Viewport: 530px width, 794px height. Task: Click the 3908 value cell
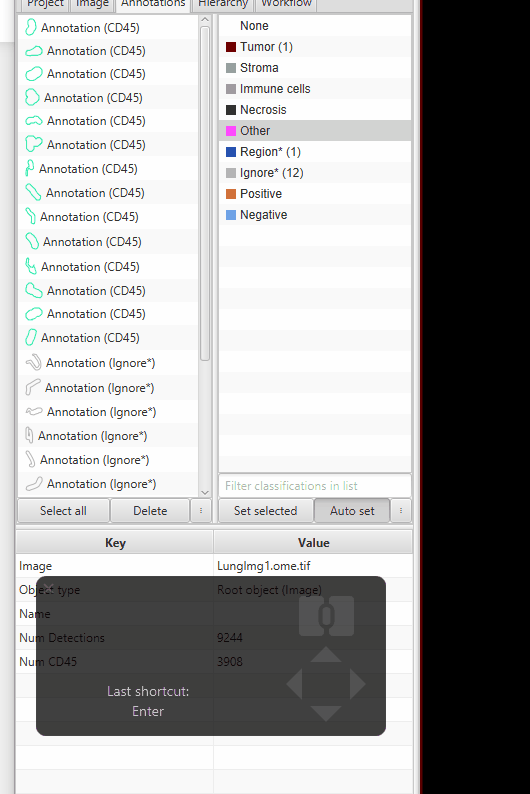[x=313, y=661]
